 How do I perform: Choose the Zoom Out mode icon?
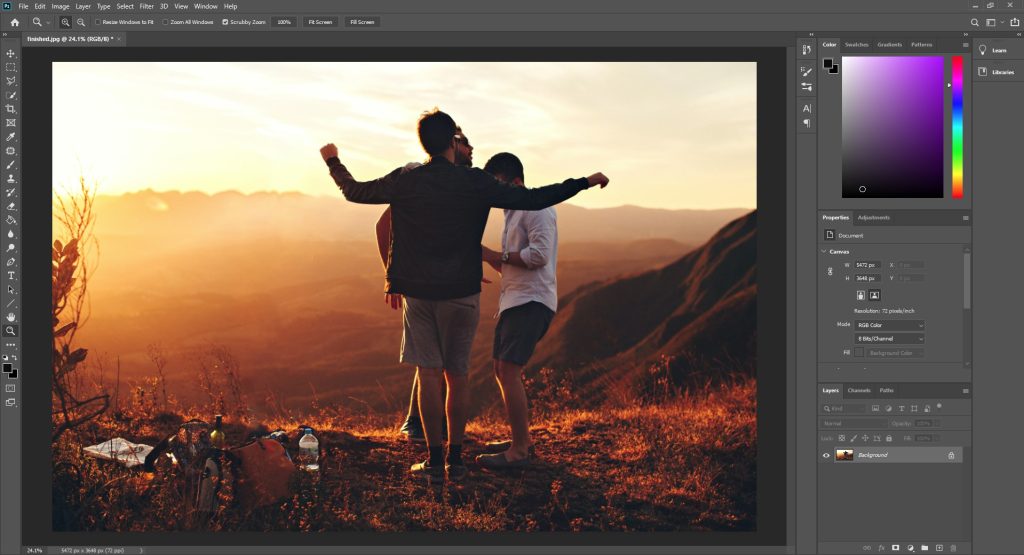[81, 22]
